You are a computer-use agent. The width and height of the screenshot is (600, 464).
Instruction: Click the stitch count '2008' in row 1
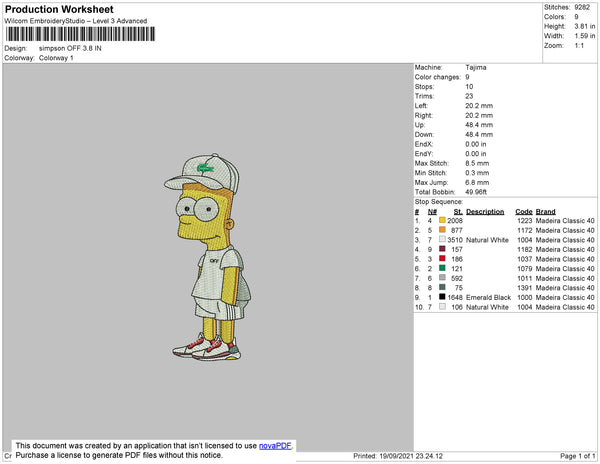tap(455, 221)
